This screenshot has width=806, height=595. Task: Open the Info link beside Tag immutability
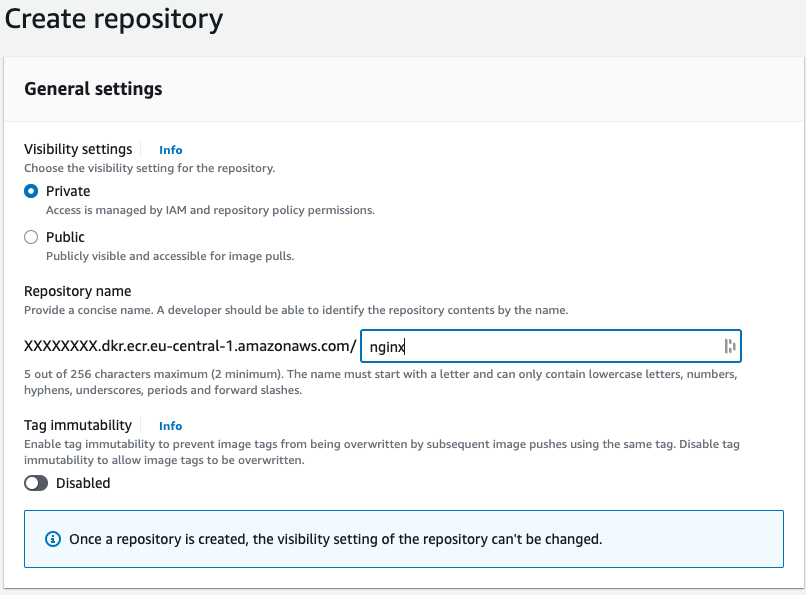pyautogui.click(x=170, y=425)
